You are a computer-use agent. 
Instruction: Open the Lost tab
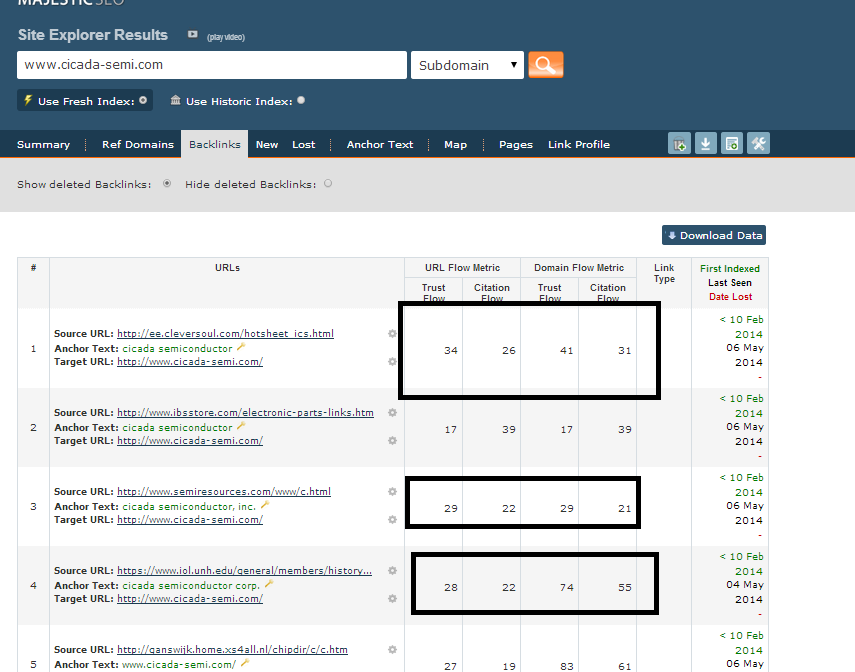pos(304,145)
